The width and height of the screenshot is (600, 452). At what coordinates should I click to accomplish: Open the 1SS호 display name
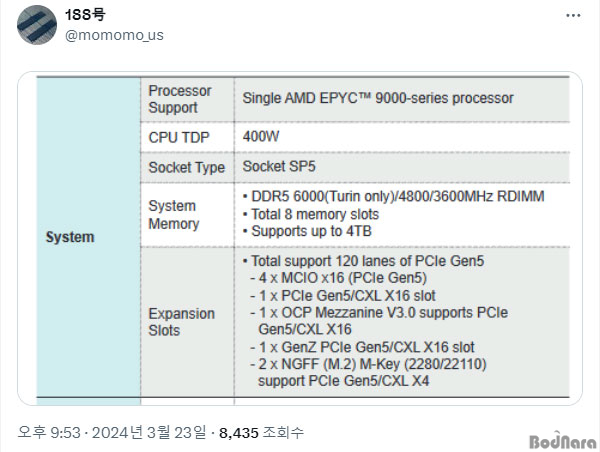pyautogui.click(x=85, y=15)
